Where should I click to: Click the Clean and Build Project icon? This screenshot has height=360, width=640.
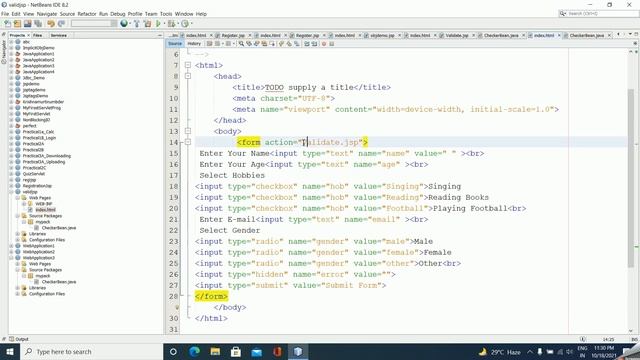(x=147, y=24)
